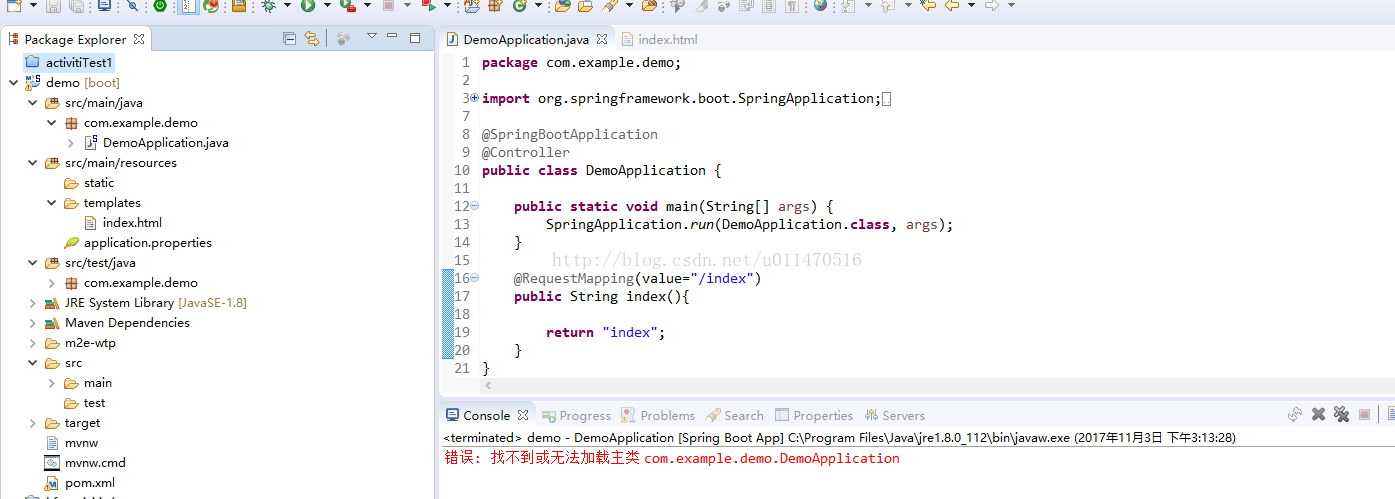Viewport: 1395px width, 499px height.
Task: Click Remove All Terminated Launches double-X icon
Action: pyautogui.click(x=1341, y=414)
